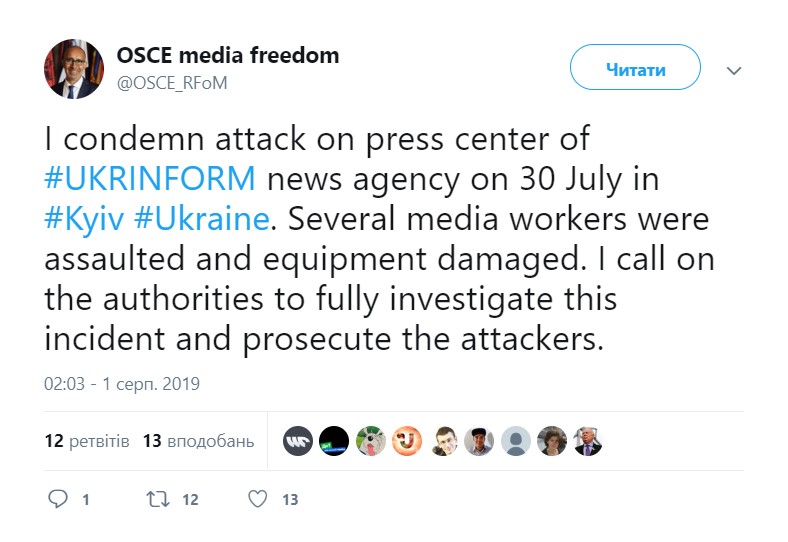Open the OSCE media freedom profile photo
This screenshot has height=542, width=788.
coord(73,70)
